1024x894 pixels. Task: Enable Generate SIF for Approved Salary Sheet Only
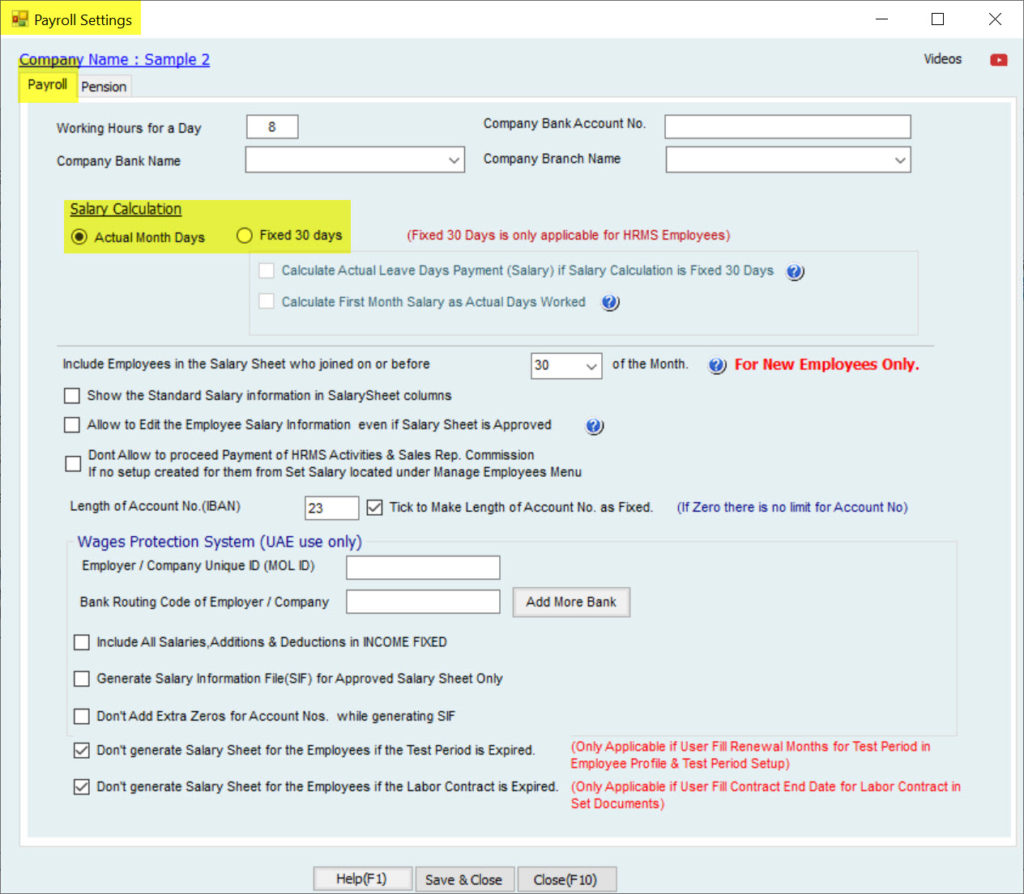pyautogui.click(x=82, y=679)
